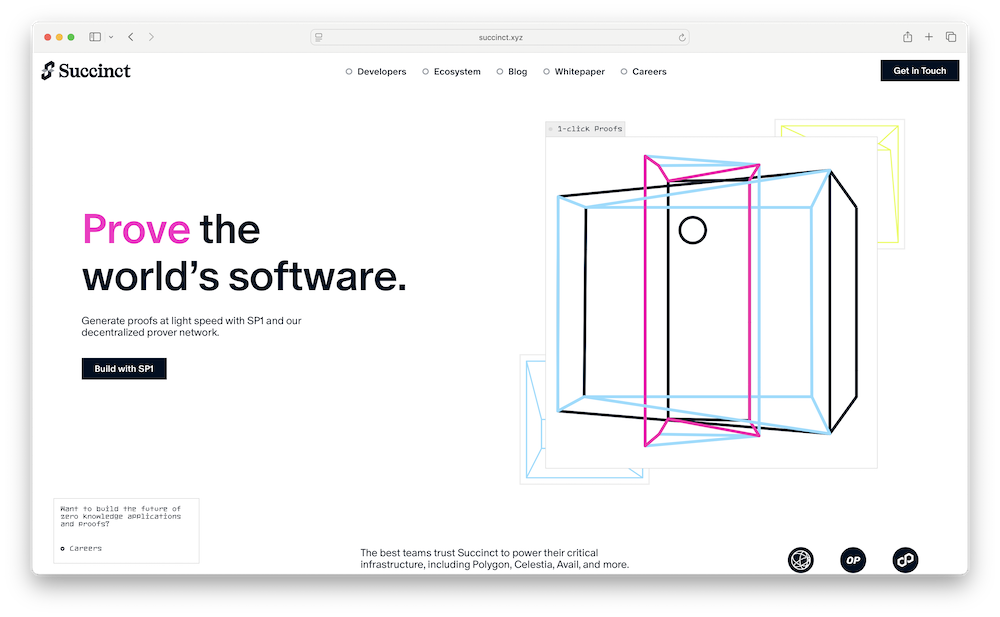The image size is (1000, 617).
Task: Click the Succinct logo in the header
Action: coord(85,71)
